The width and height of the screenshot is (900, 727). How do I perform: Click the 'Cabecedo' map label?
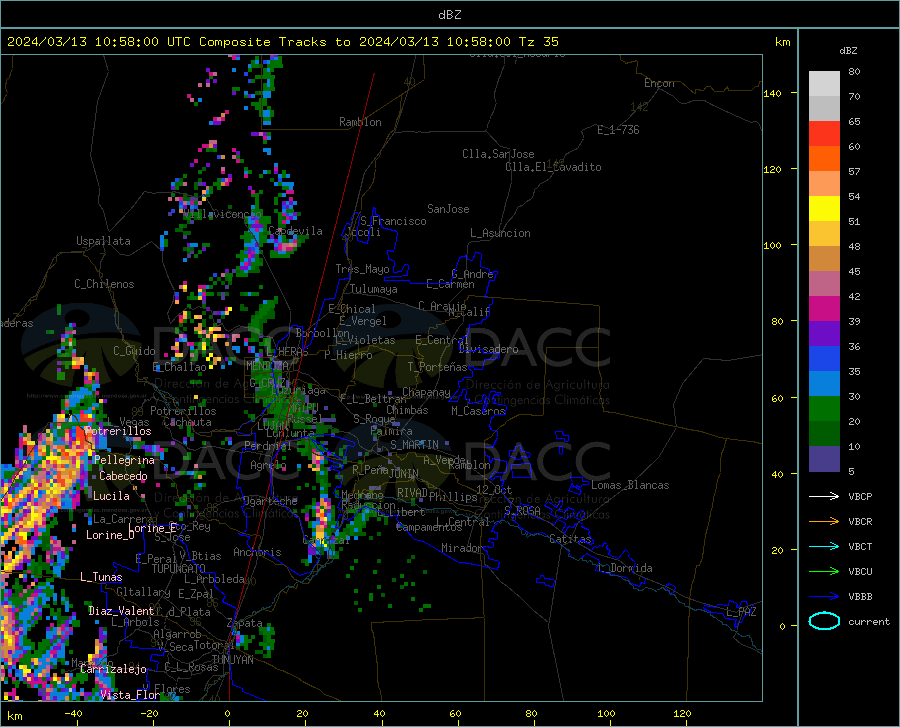pos(123,476)
